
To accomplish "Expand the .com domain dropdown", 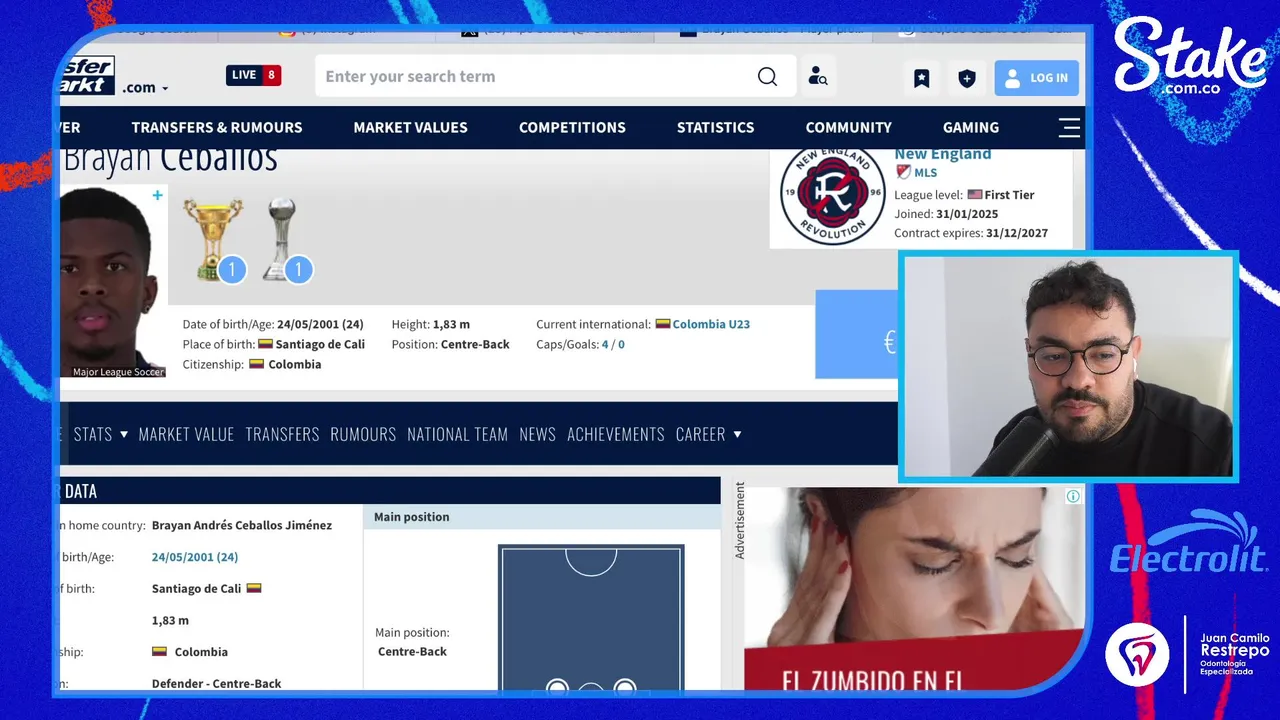I will [146, 88].
